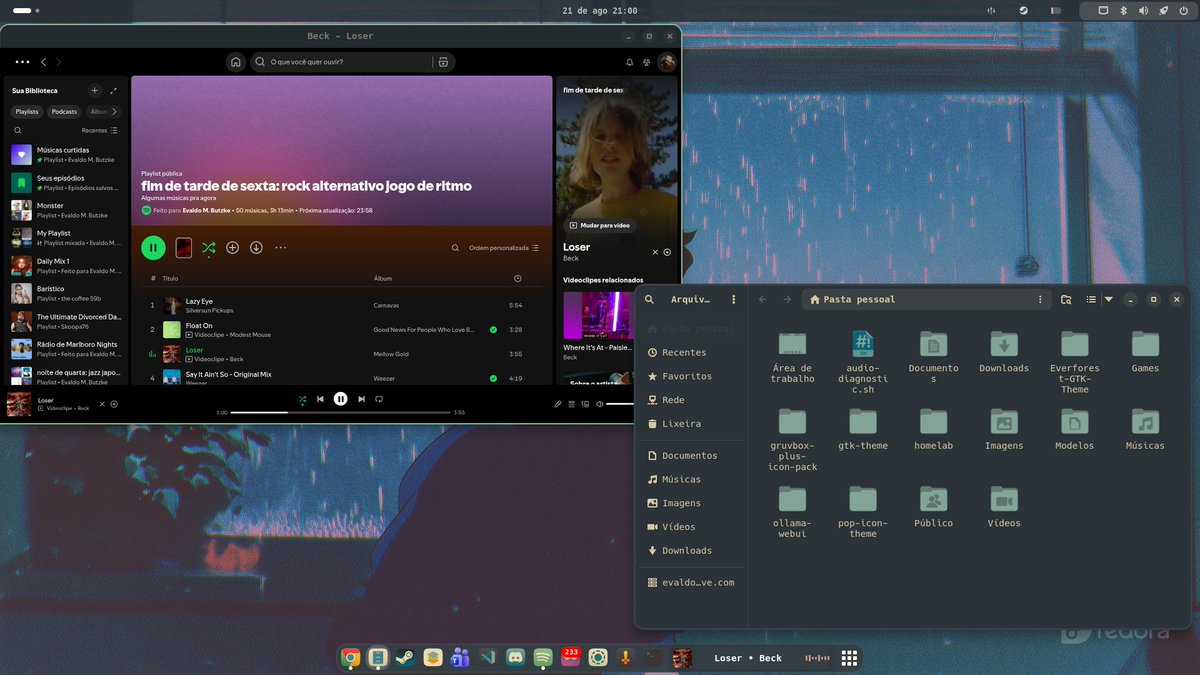Open Spotify profile avatar menu

pyautogui.click(x=666, y=62)
